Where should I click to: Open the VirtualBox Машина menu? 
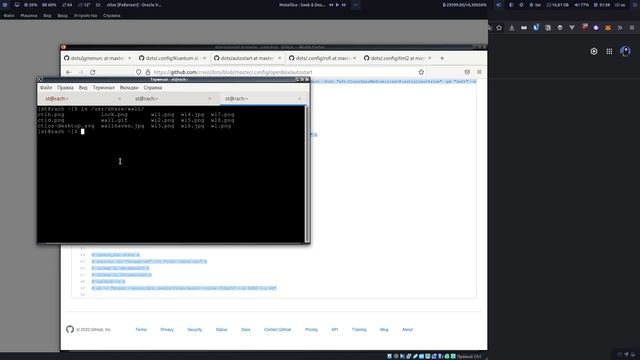click(x=29, y=16)
